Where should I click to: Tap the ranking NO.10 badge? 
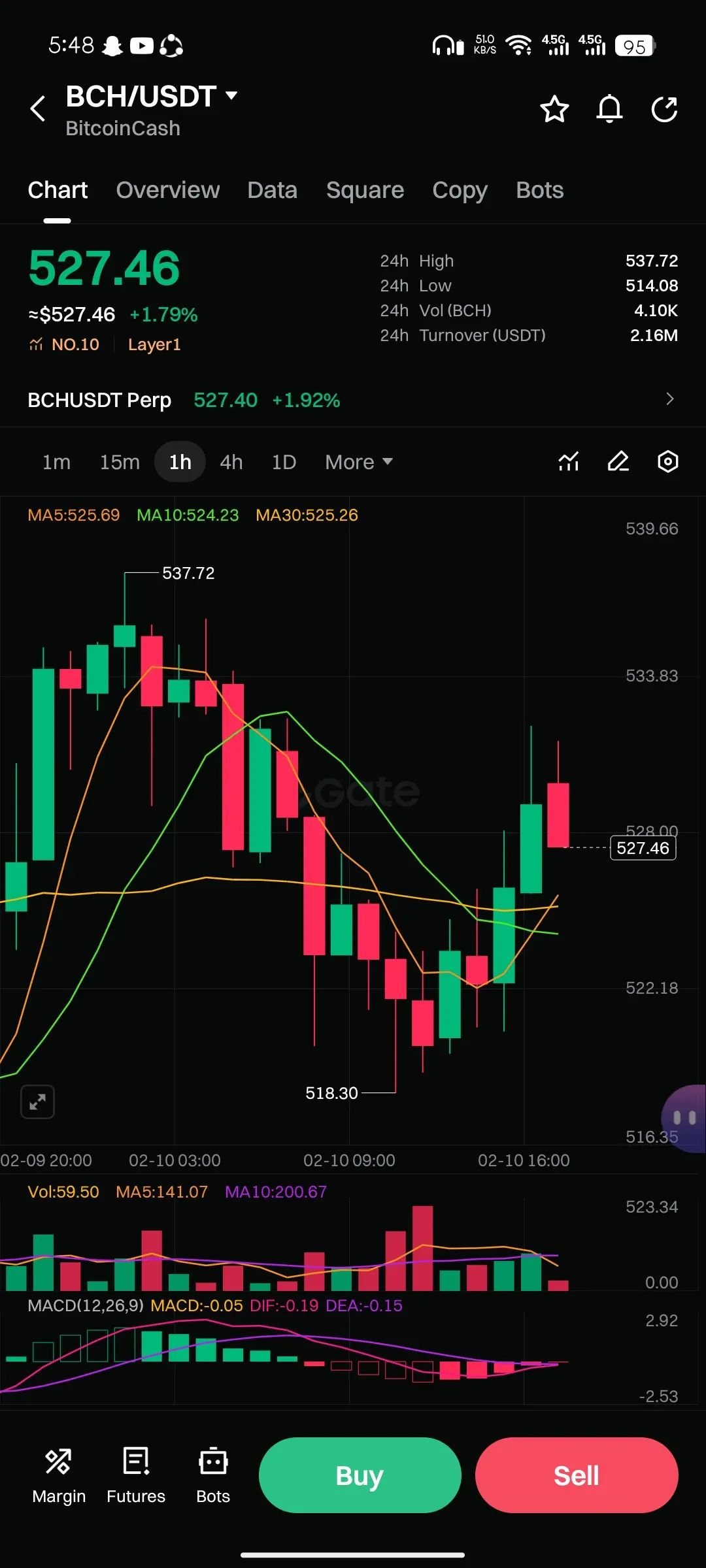pyautogui.click(x=64, y=344)
